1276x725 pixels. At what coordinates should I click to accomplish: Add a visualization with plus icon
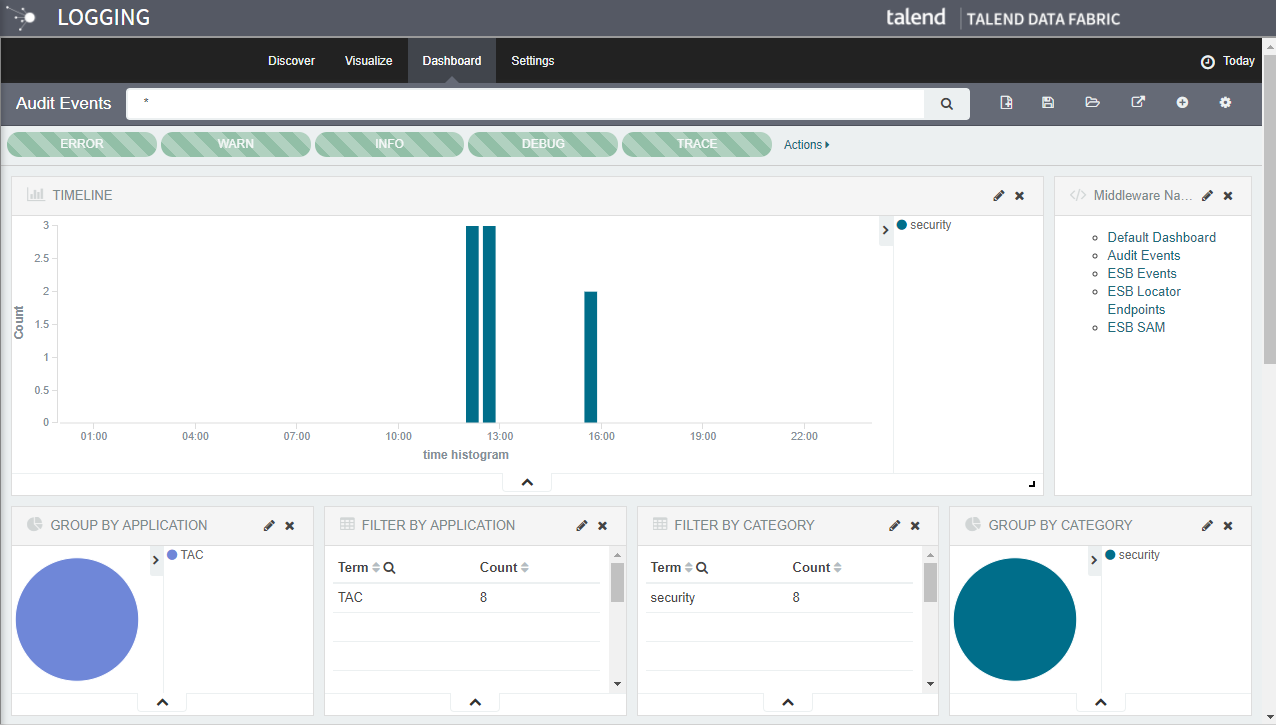click(1182, 103)
